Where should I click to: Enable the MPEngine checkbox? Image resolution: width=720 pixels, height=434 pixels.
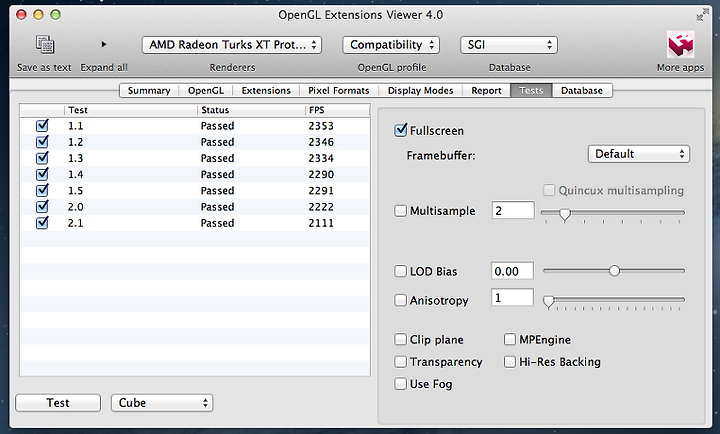(510, 339)
